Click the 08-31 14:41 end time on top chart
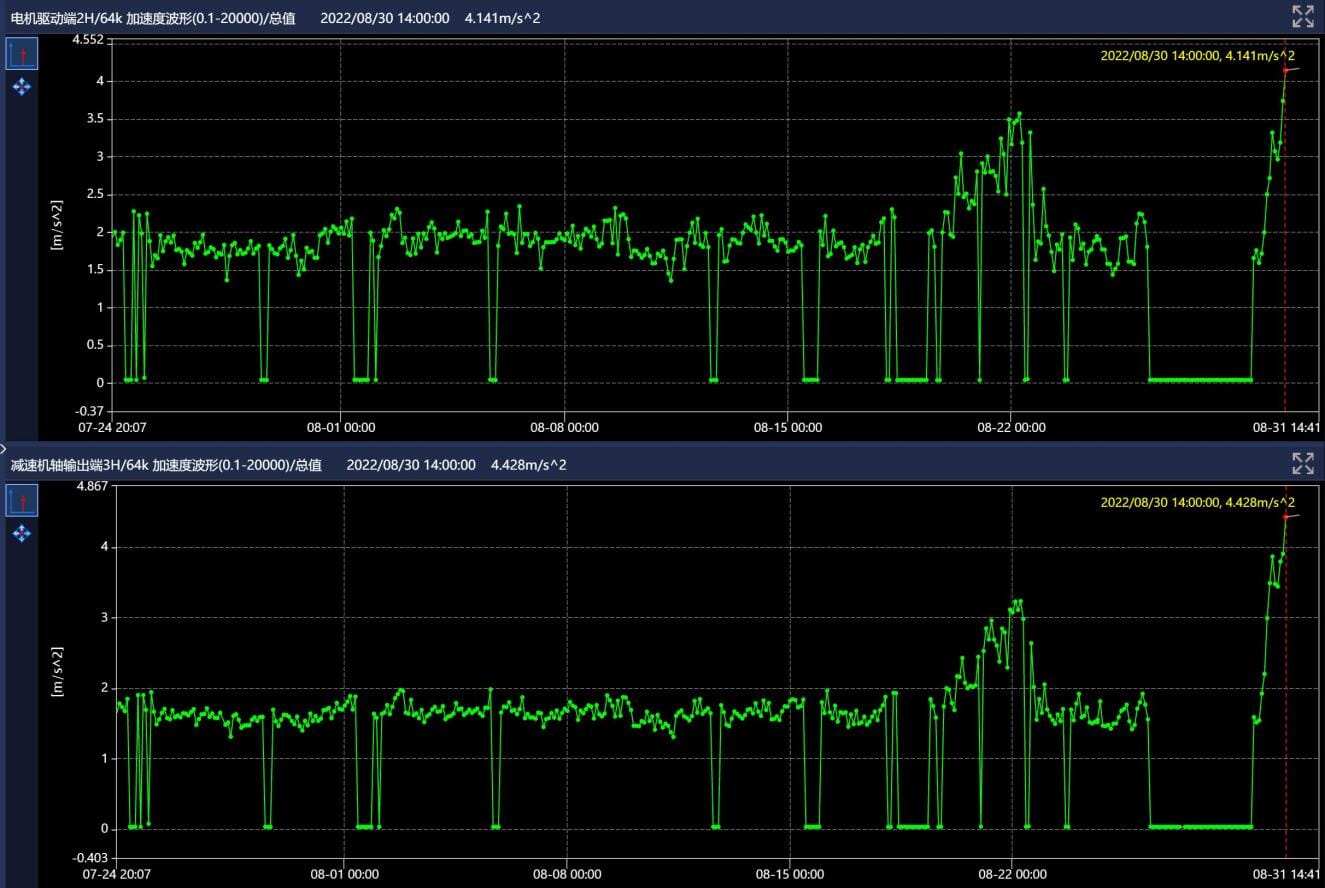The image size is (1325, 888). (x=1286, y=427)
